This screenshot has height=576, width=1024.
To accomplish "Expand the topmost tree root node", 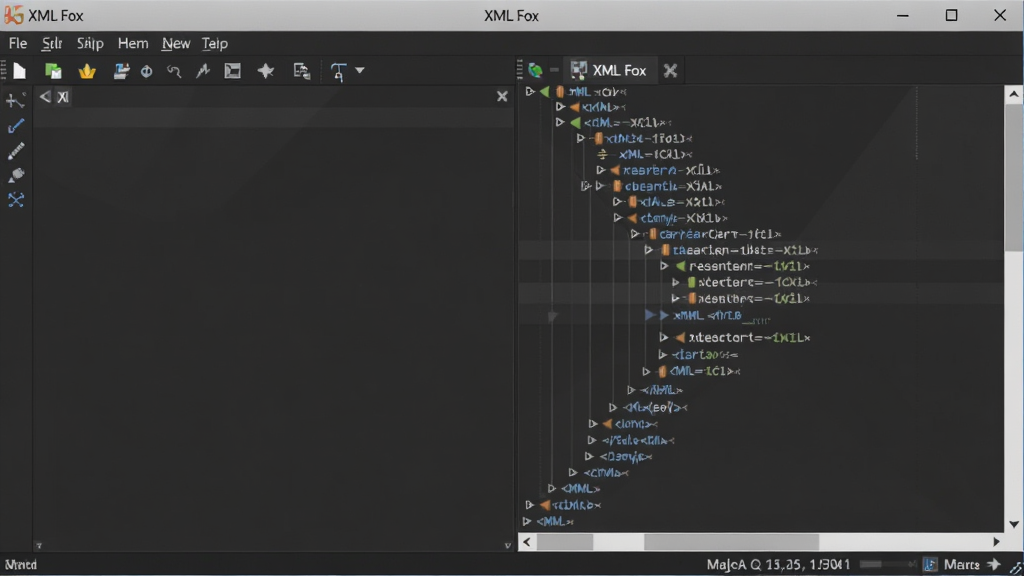I will coord(530,92).
